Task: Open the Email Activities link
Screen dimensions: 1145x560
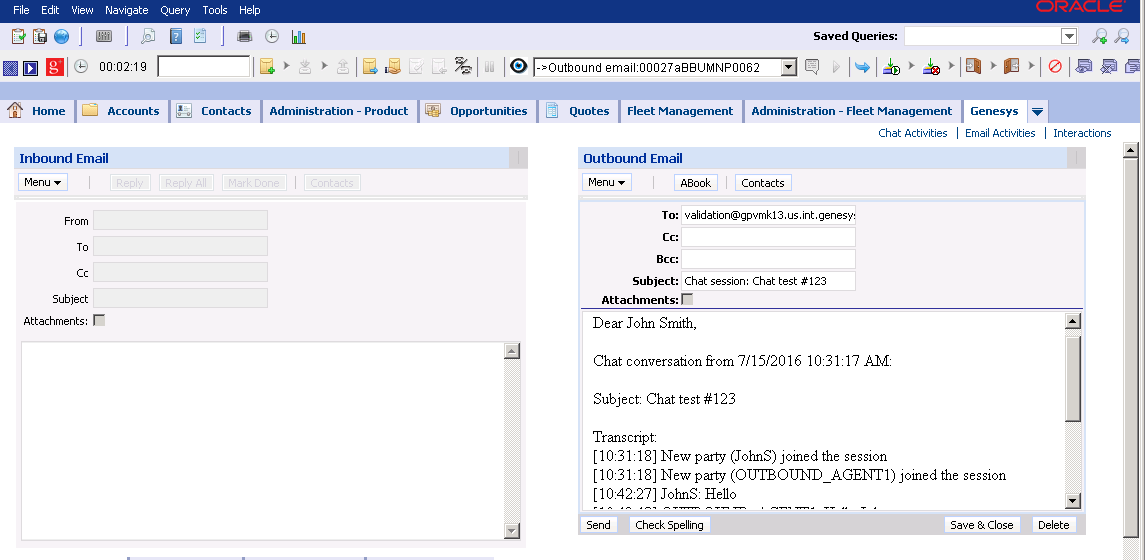Action: pos(999,133)
